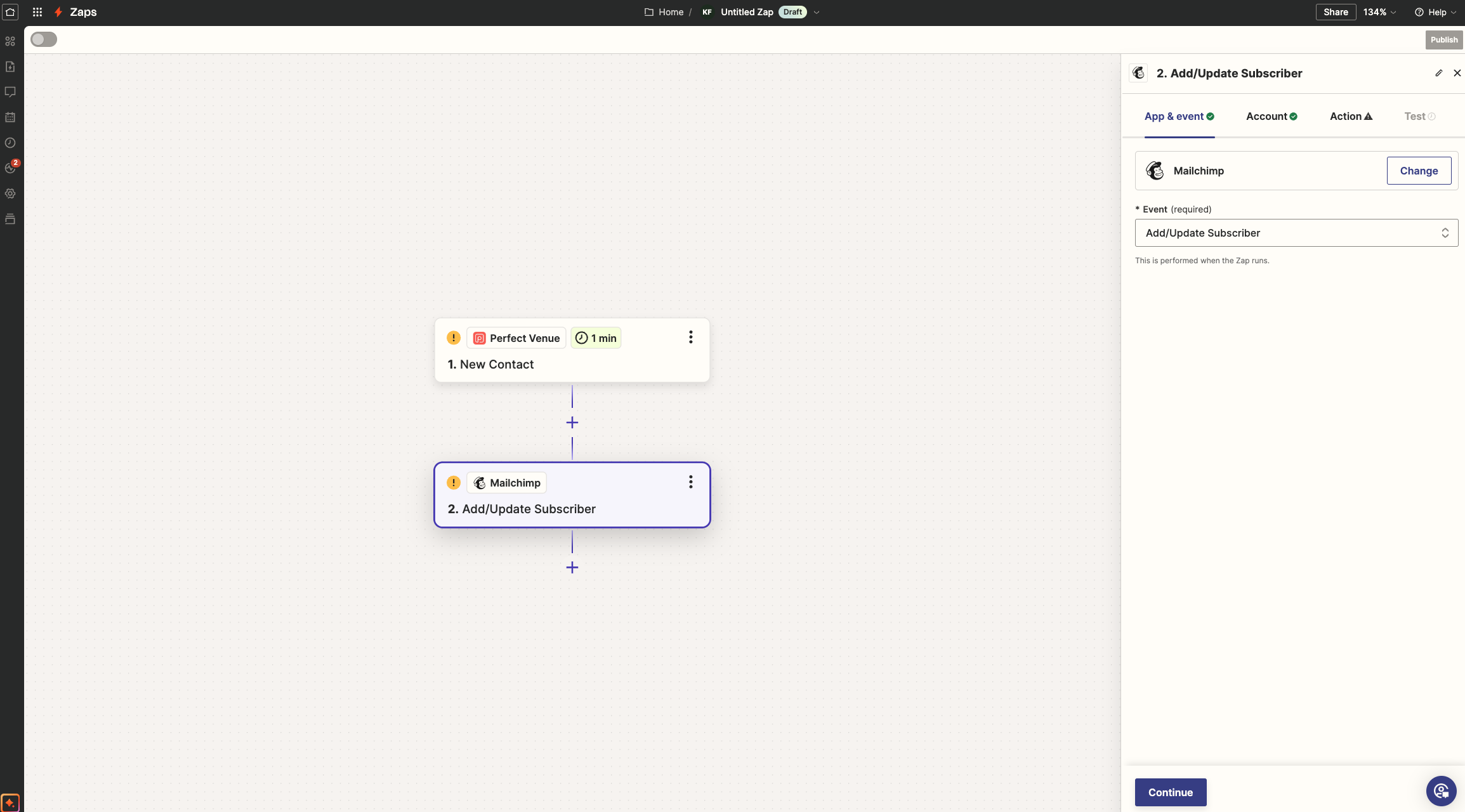Click the KF owner avatar
The width and height of the screenshot is (1465, 812).
pyautogui.click(x=707, y=12)
